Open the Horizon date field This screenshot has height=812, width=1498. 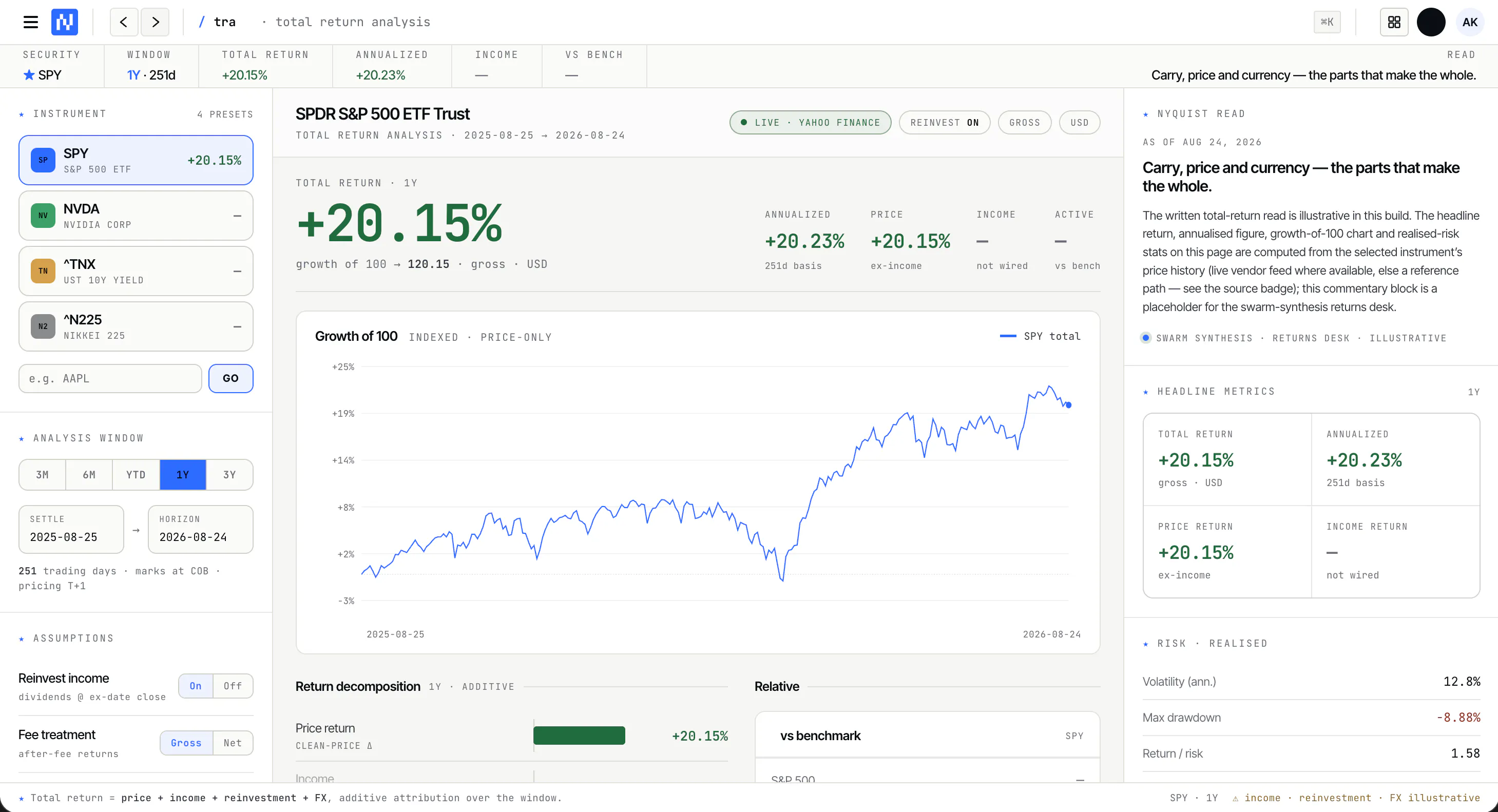coord(201,530)
